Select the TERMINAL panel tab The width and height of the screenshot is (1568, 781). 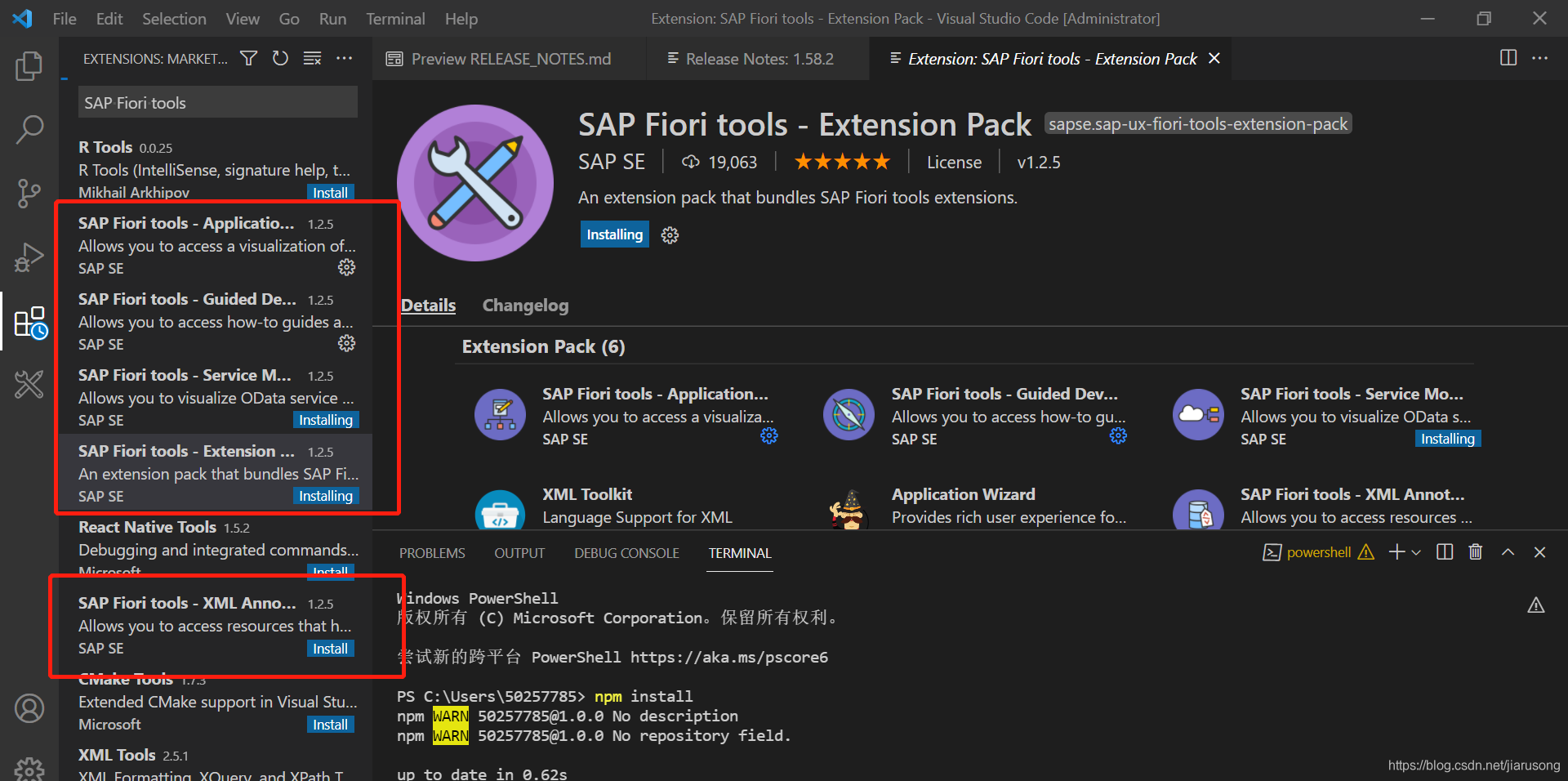(x=740, y=553)
